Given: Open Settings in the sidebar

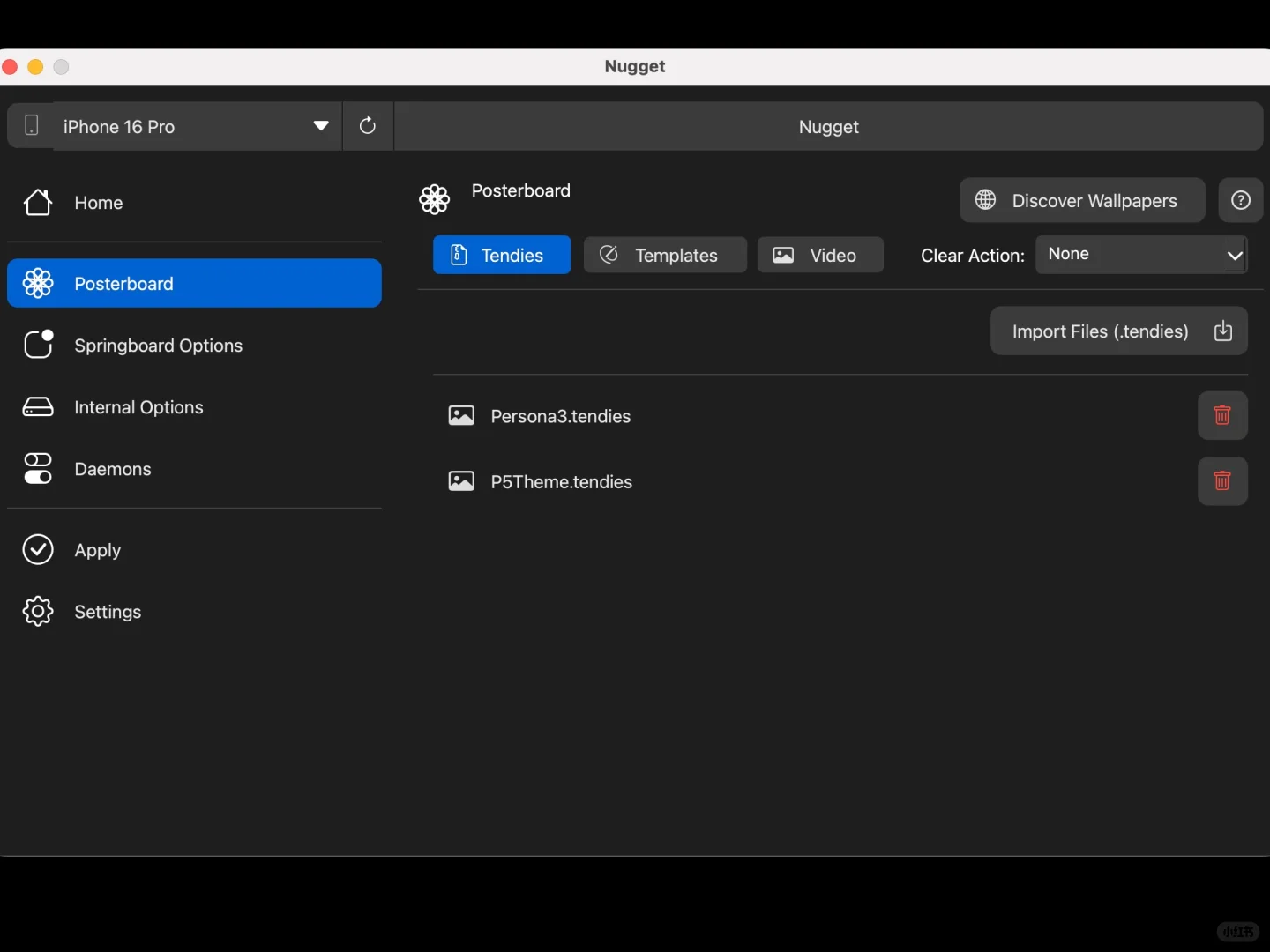Looking at the screenshot, I should (x=194, y=612).
